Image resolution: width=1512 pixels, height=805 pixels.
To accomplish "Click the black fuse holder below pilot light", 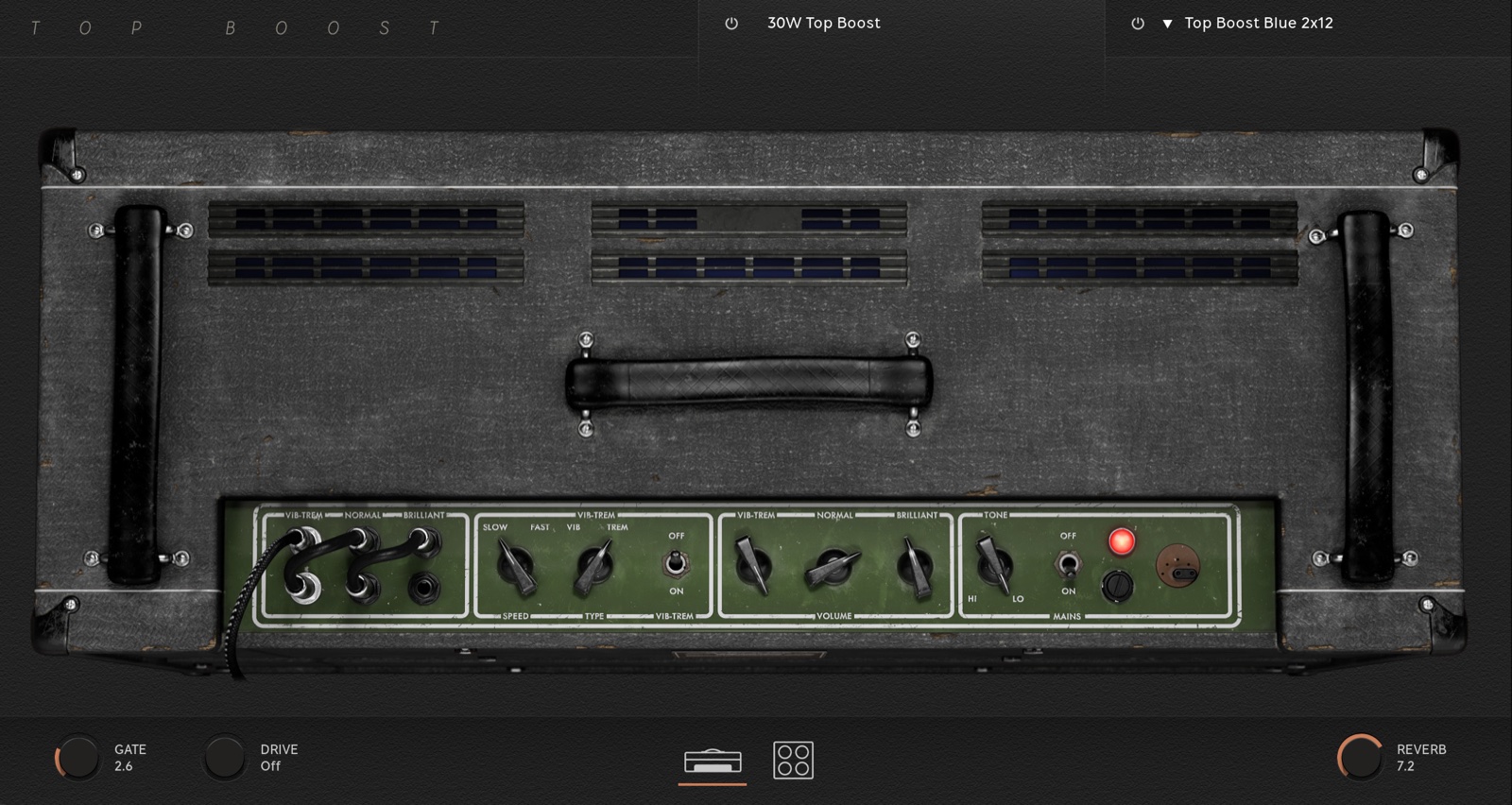I will click(1117, 587).
